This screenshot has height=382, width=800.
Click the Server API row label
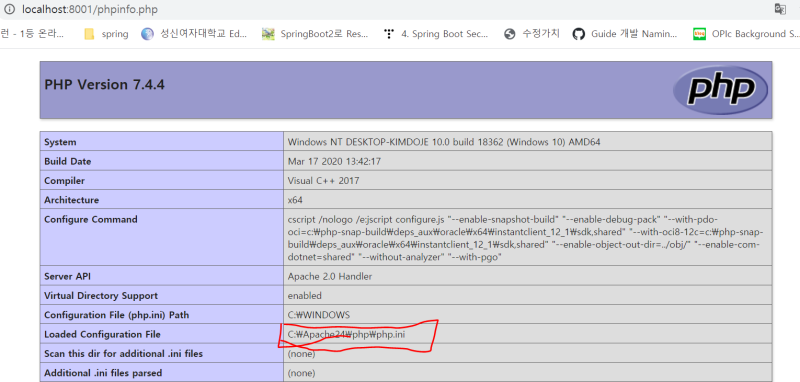point(68,276)
